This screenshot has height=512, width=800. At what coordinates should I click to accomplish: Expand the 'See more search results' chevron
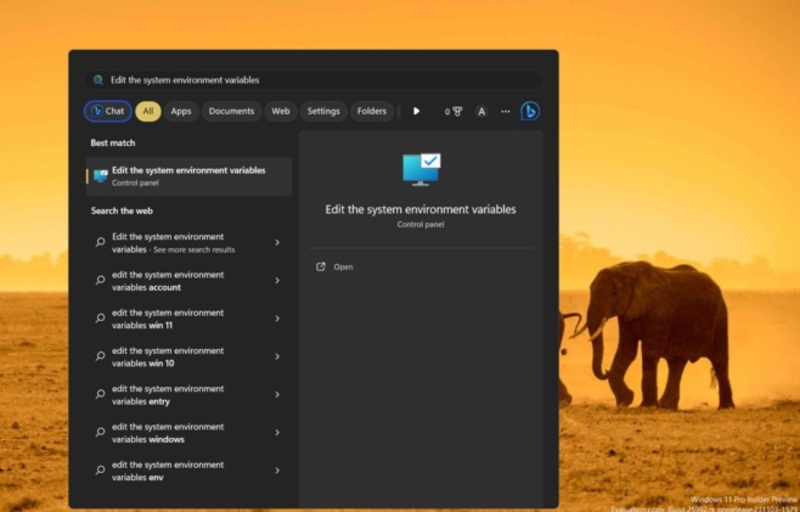(277, 243)
